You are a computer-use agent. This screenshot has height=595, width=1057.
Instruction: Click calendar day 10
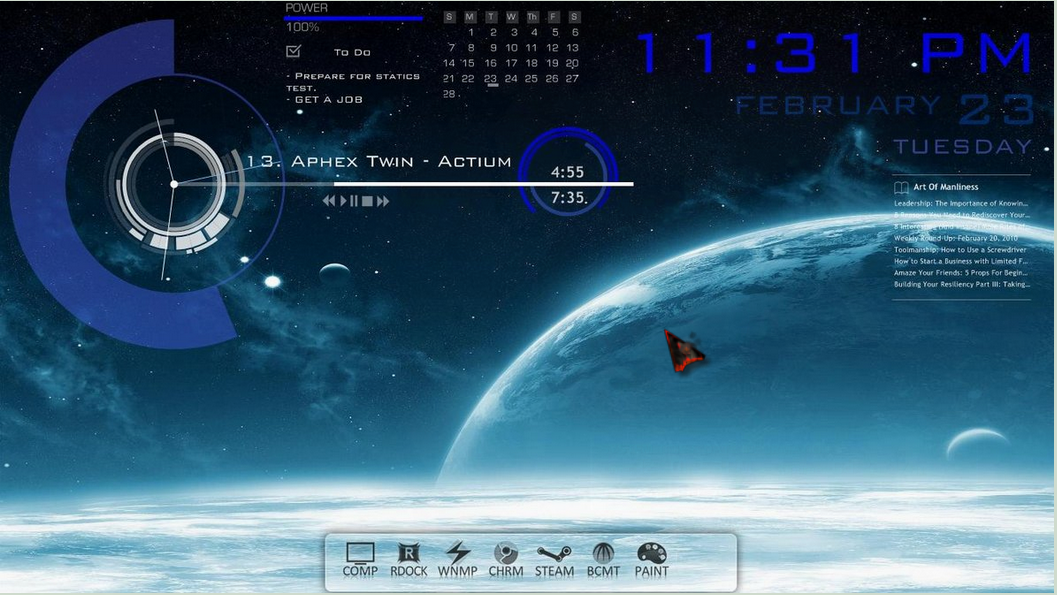pyautogui.click(x=512, y=48)
